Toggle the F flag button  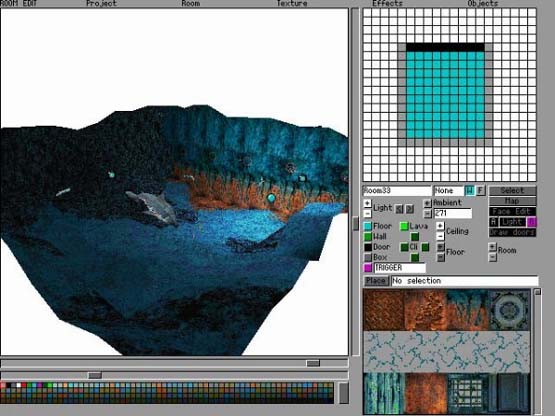point(480,190)
